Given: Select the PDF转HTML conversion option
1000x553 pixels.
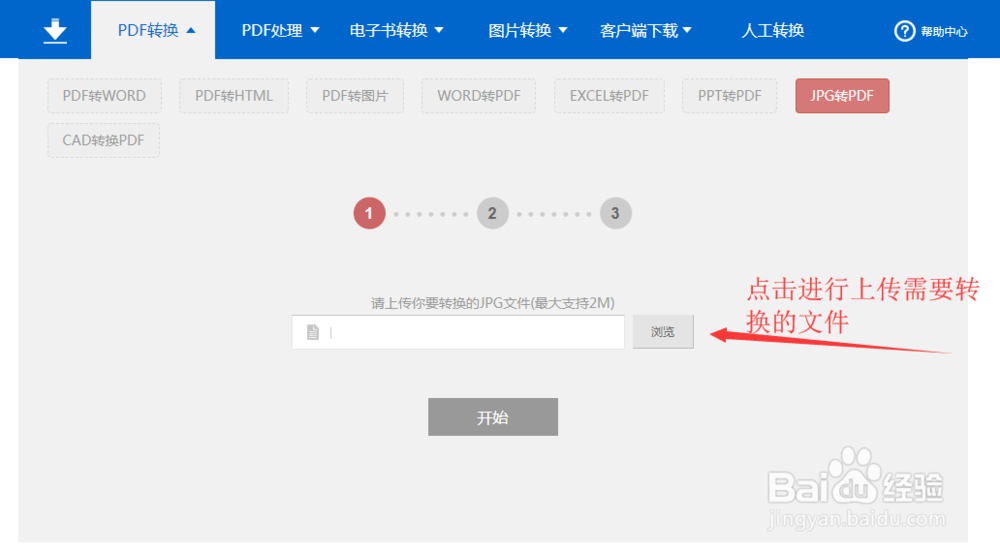Looking at the screenshot, I should click(233, 96).
